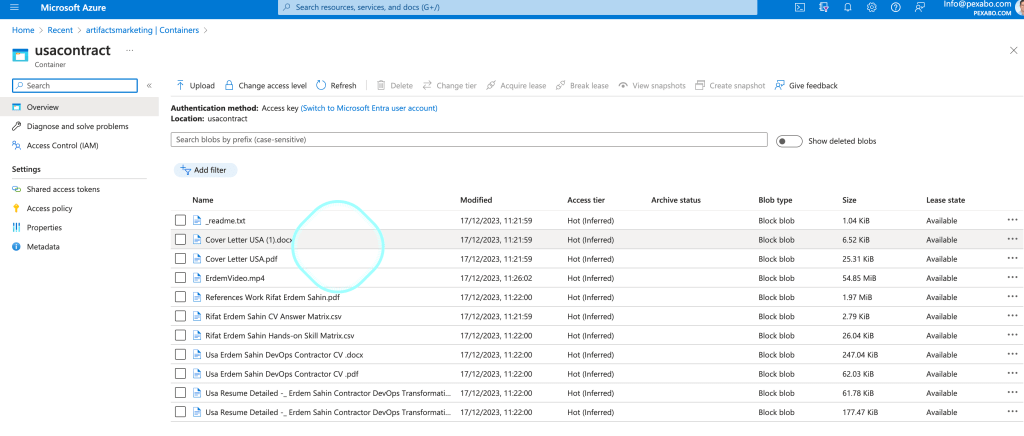Open the Info@pexabo.com account menu
Image resolution: width=1024 pixels, height=436 pixels.
[x=983, y=7]
